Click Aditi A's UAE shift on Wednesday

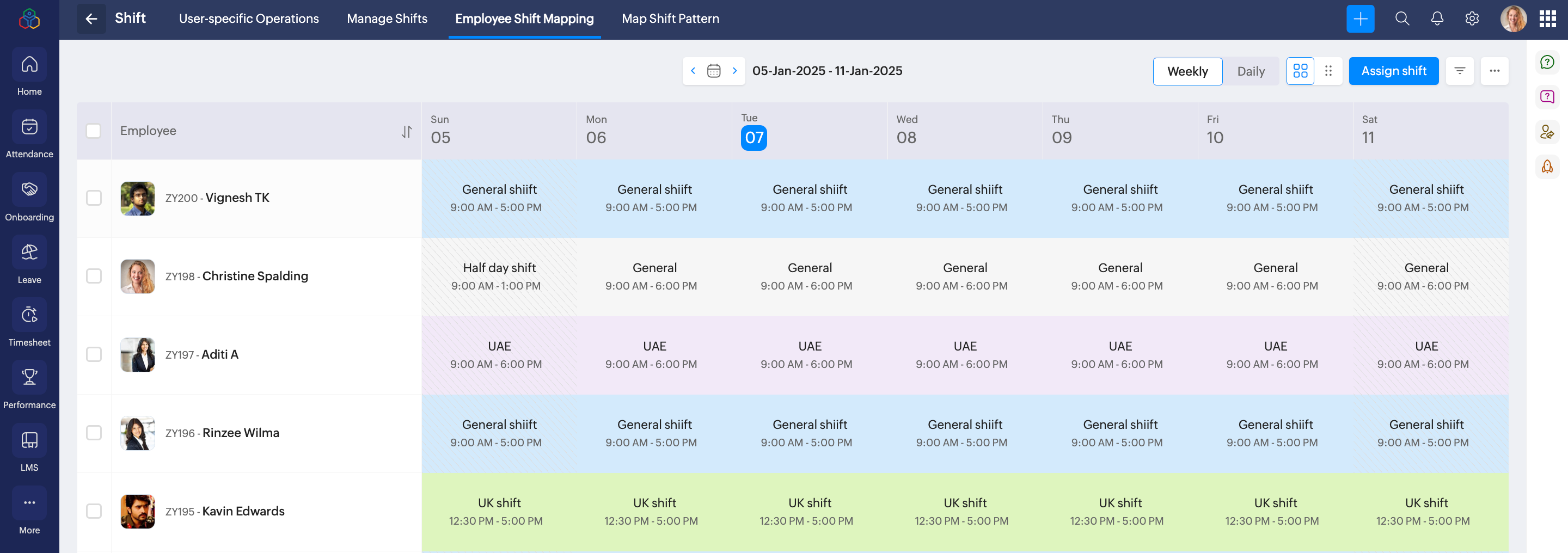tap(965, 355)
